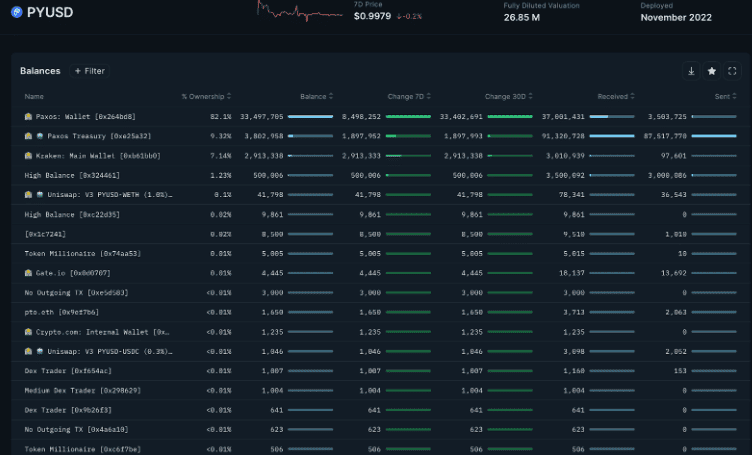Viewport: 752px width, 455px height.
Task: Sort table by Change 7D column
Action: [x=409, y=96]
